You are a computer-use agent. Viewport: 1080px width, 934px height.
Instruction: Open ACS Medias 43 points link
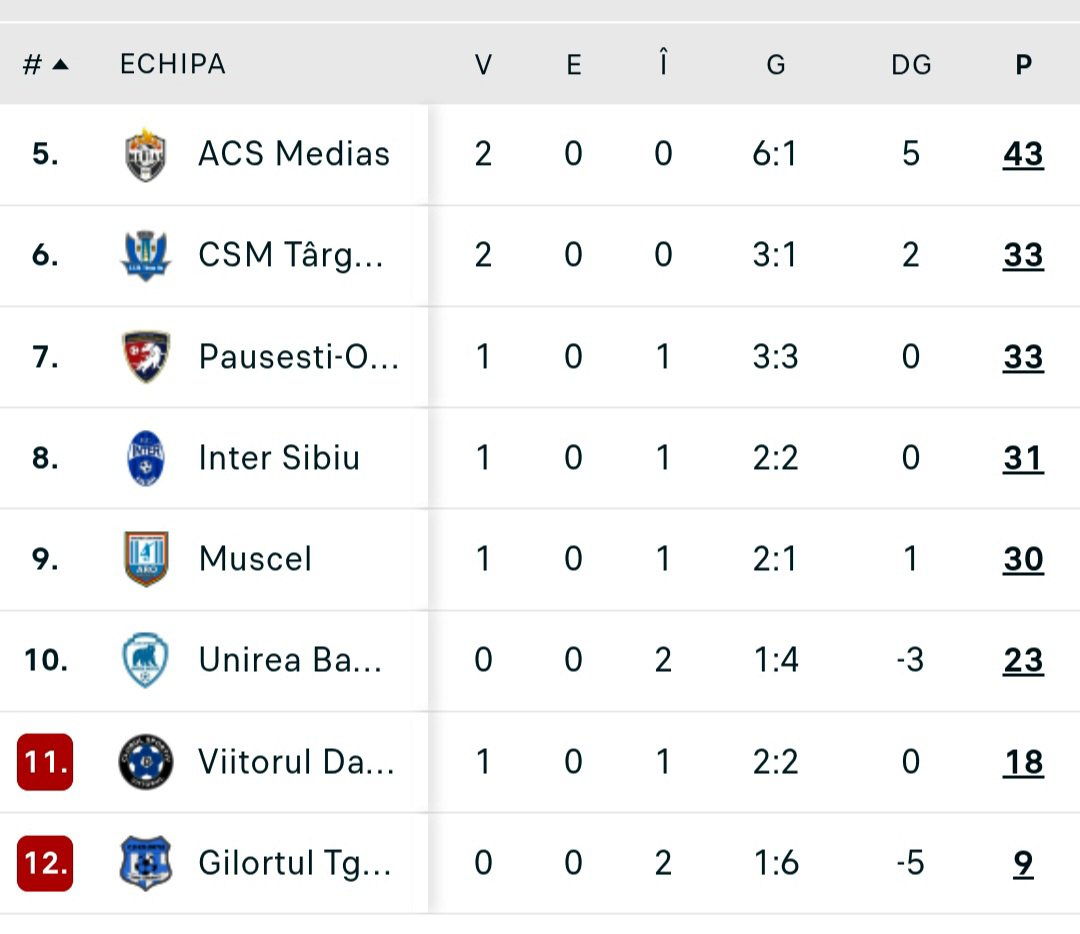click(1023, 155)
